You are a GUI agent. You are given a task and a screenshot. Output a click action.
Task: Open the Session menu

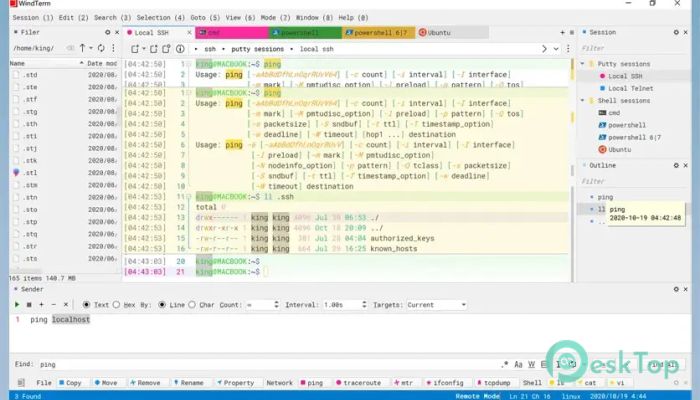[x=33, y=17]
